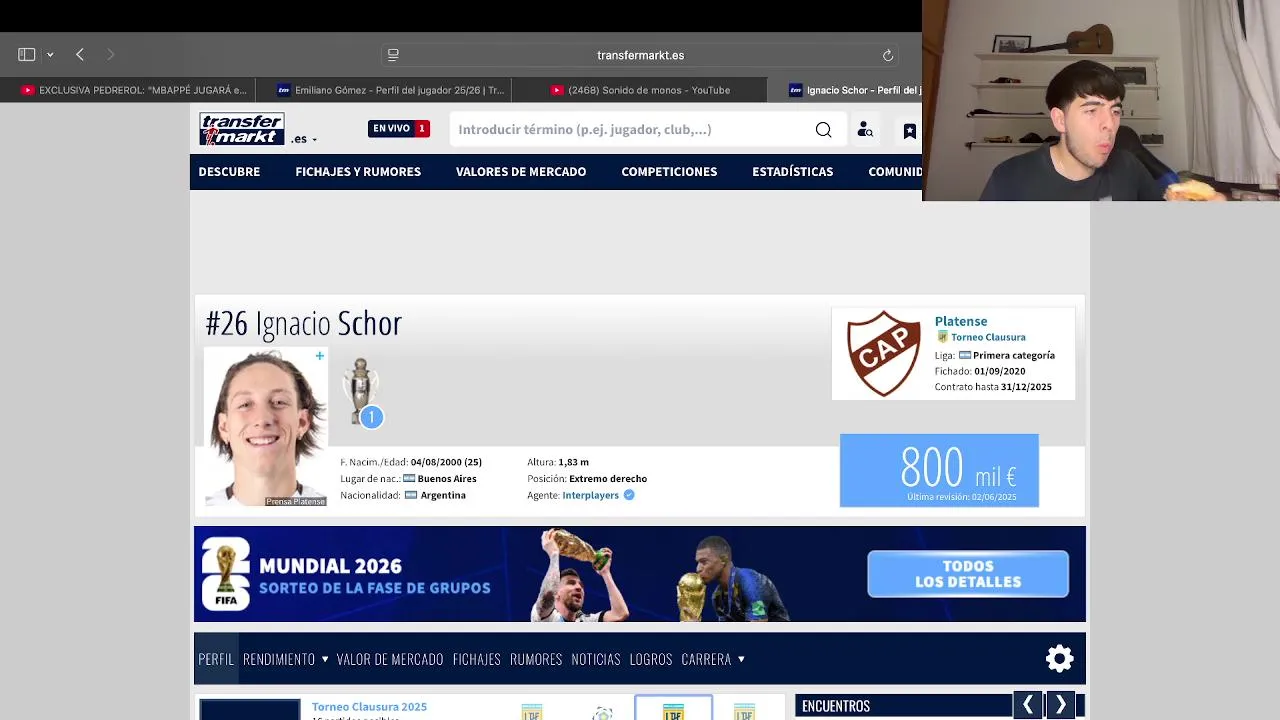Switch to the Sonido de monos YouTube tab
This screenshot has height=720, width=1280.
point(640,90)
